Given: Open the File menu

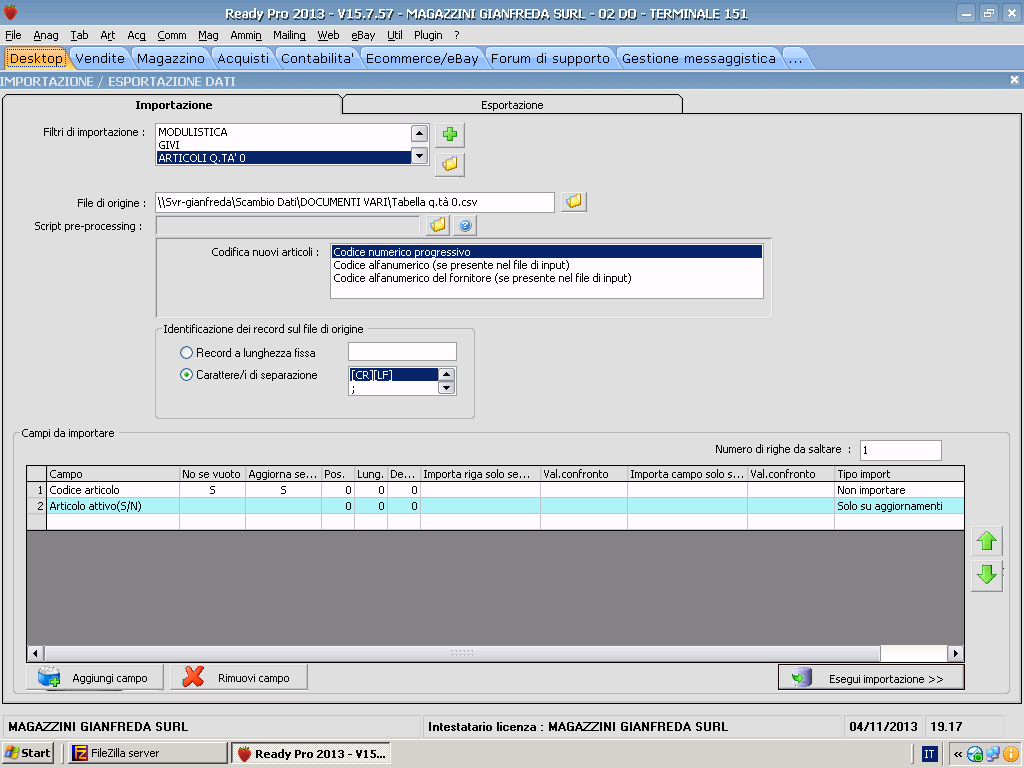Looking at the screenshot, I should [x=13, y=35].
